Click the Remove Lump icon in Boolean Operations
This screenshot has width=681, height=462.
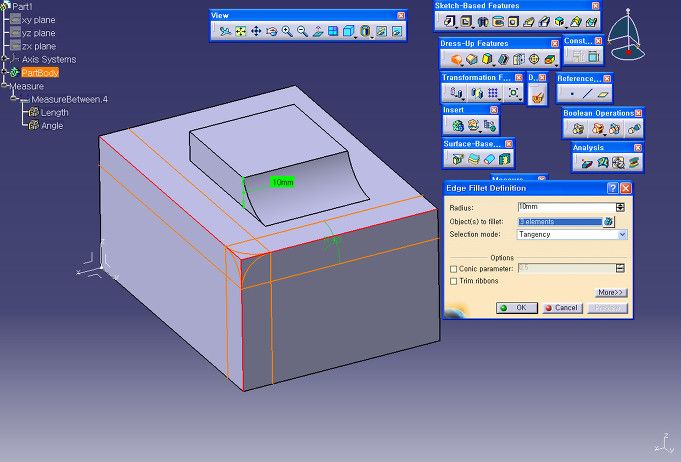point(634,129)
